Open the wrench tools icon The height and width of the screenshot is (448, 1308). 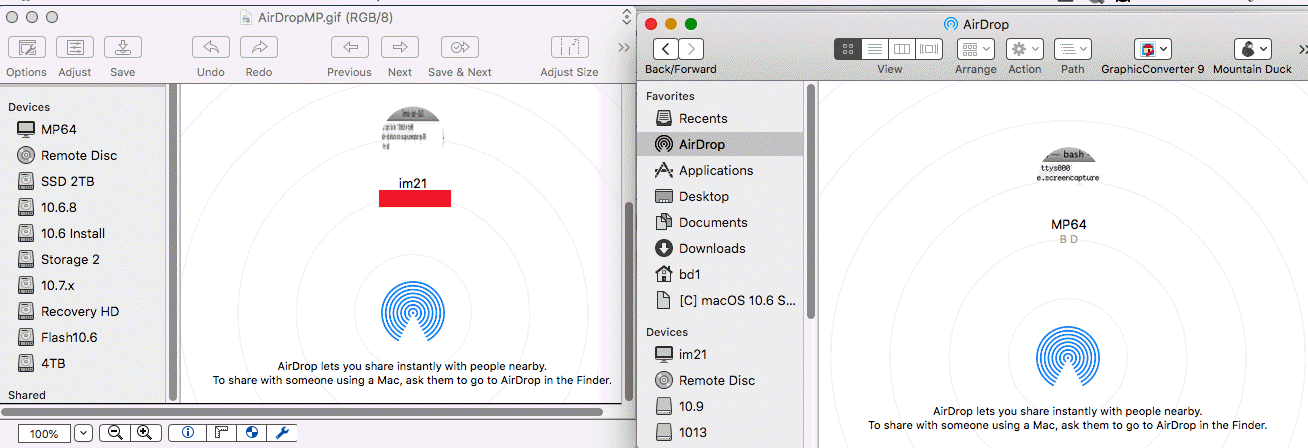282,433
